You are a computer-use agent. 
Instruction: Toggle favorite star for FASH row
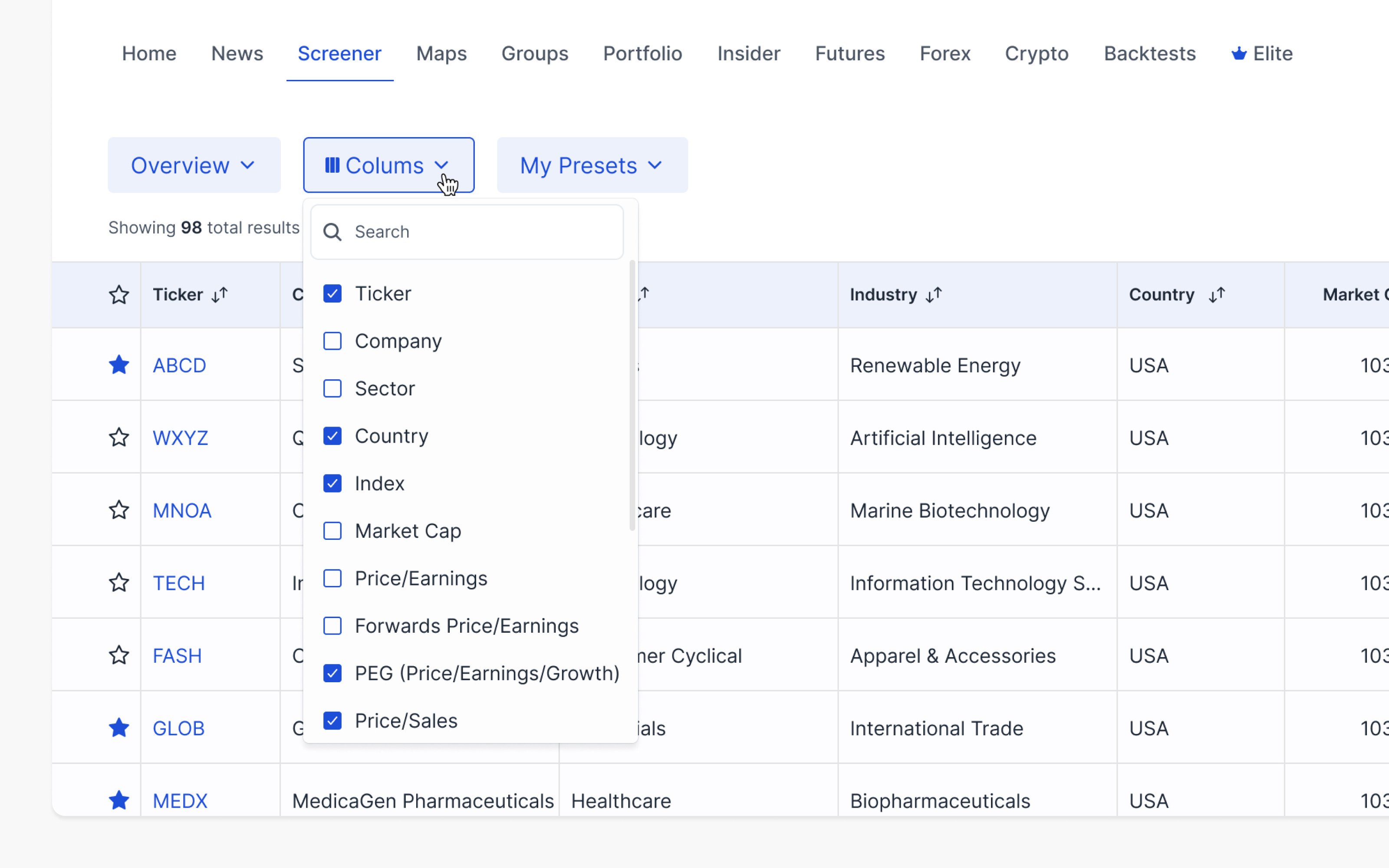point(119,655)
